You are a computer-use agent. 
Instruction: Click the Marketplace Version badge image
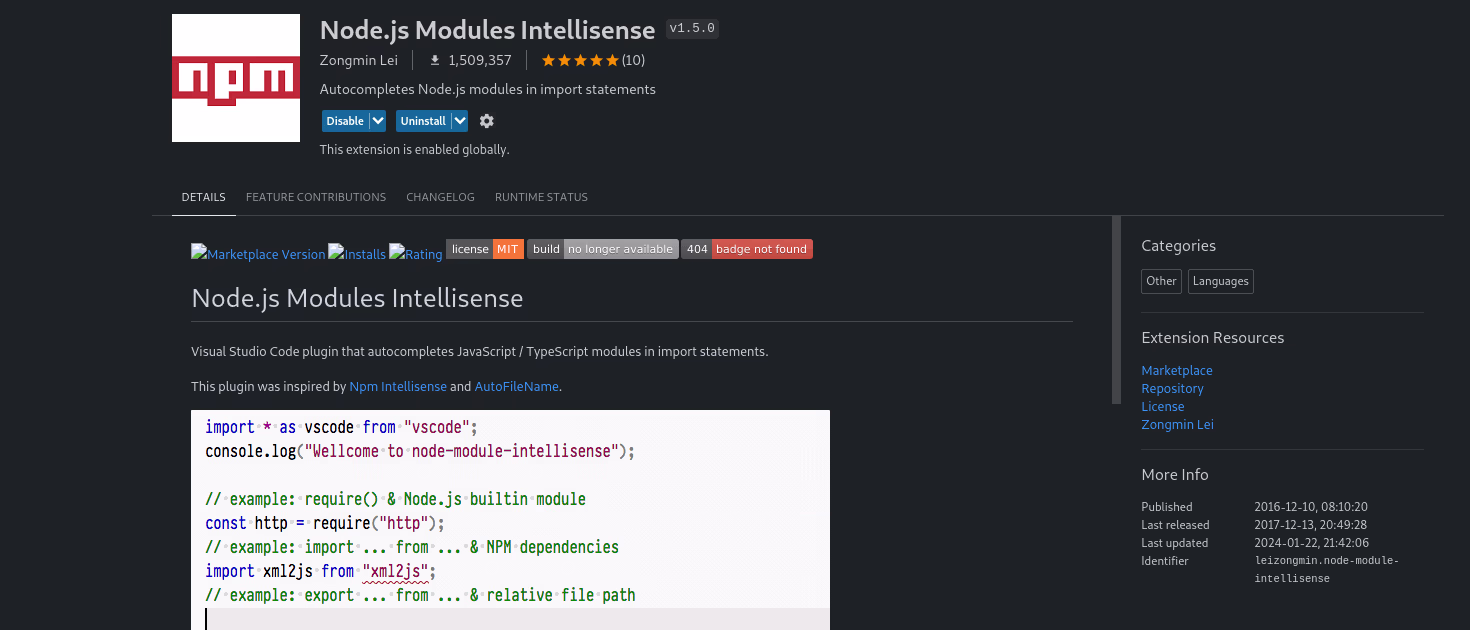[x=258, y=254]
